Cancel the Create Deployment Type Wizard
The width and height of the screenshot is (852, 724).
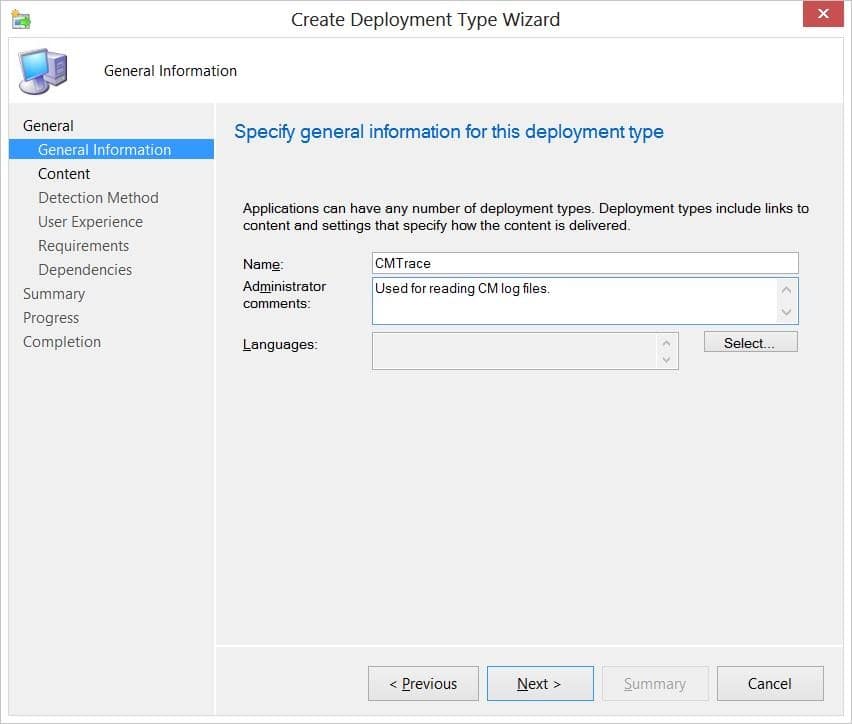point(769,684)
